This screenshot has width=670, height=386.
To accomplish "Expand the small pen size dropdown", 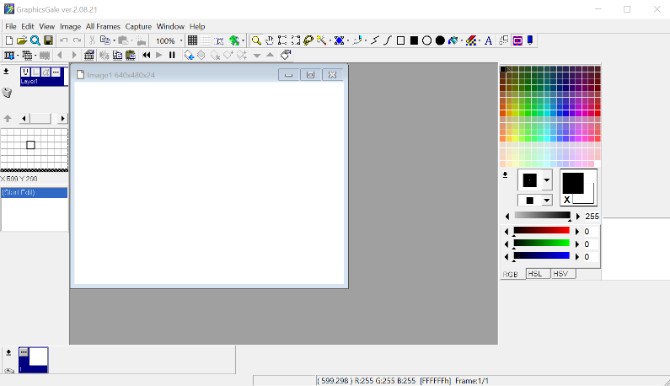I will [x=547, y=200].
